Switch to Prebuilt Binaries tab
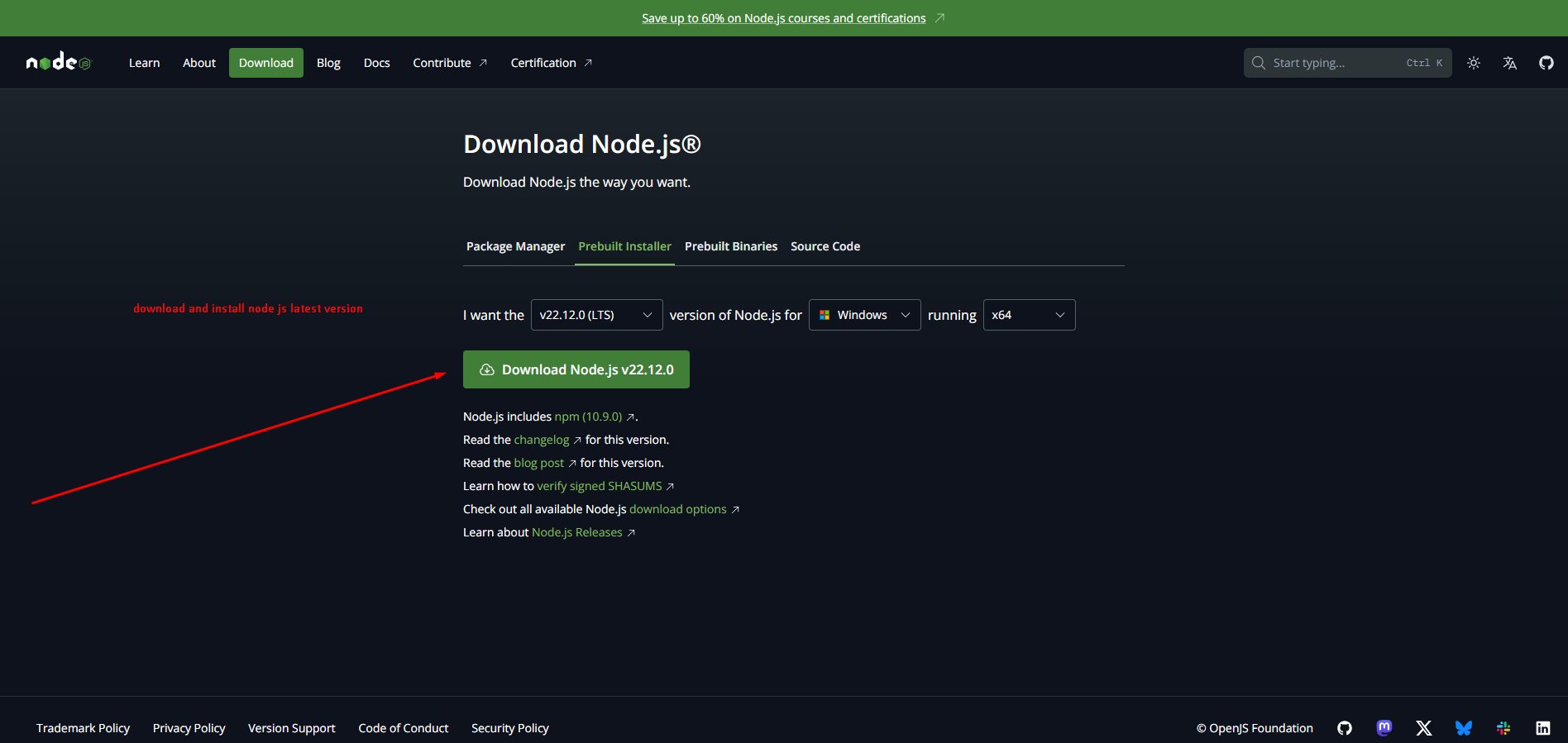 [731, 246]
